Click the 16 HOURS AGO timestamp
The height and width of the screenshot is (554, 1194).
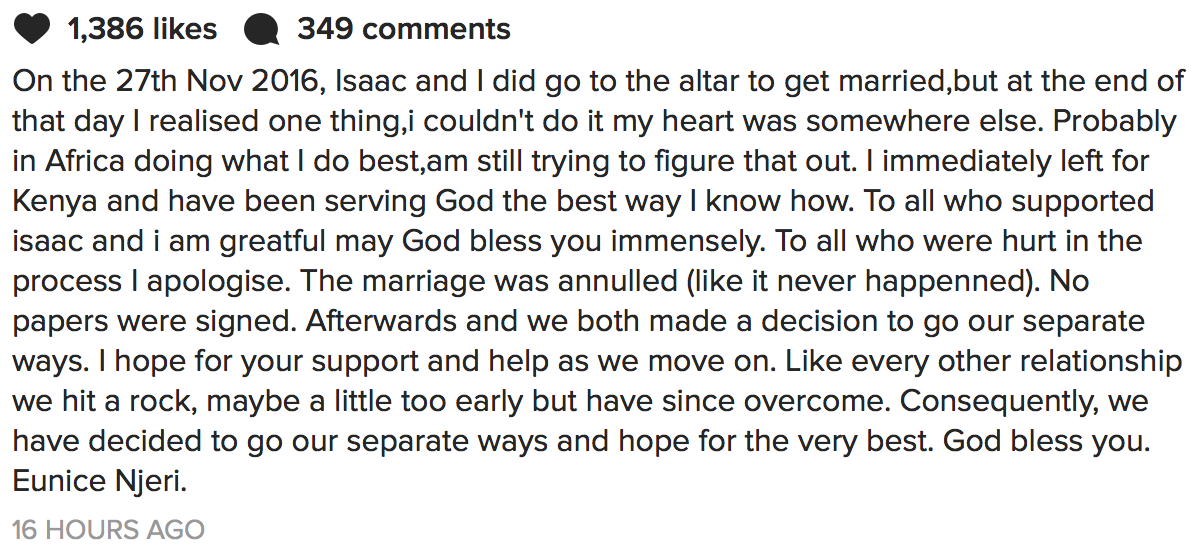pos(109,530)
